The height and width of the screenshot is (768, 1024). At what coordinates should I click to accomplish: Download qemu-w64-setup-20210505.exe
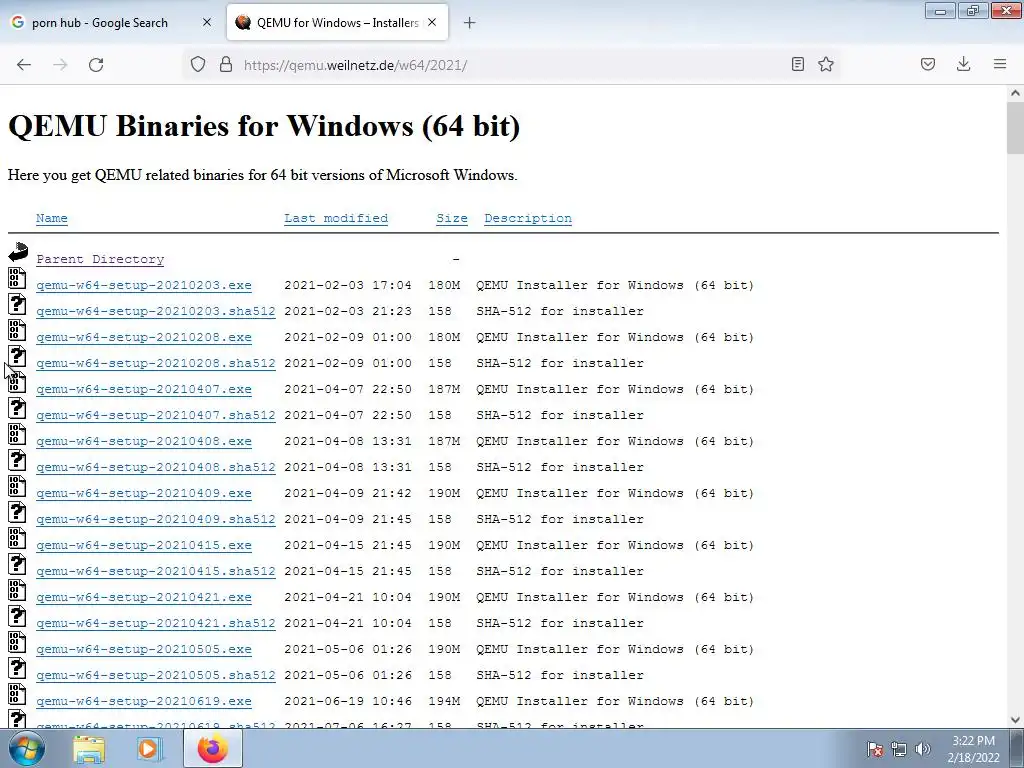(144, 649)
